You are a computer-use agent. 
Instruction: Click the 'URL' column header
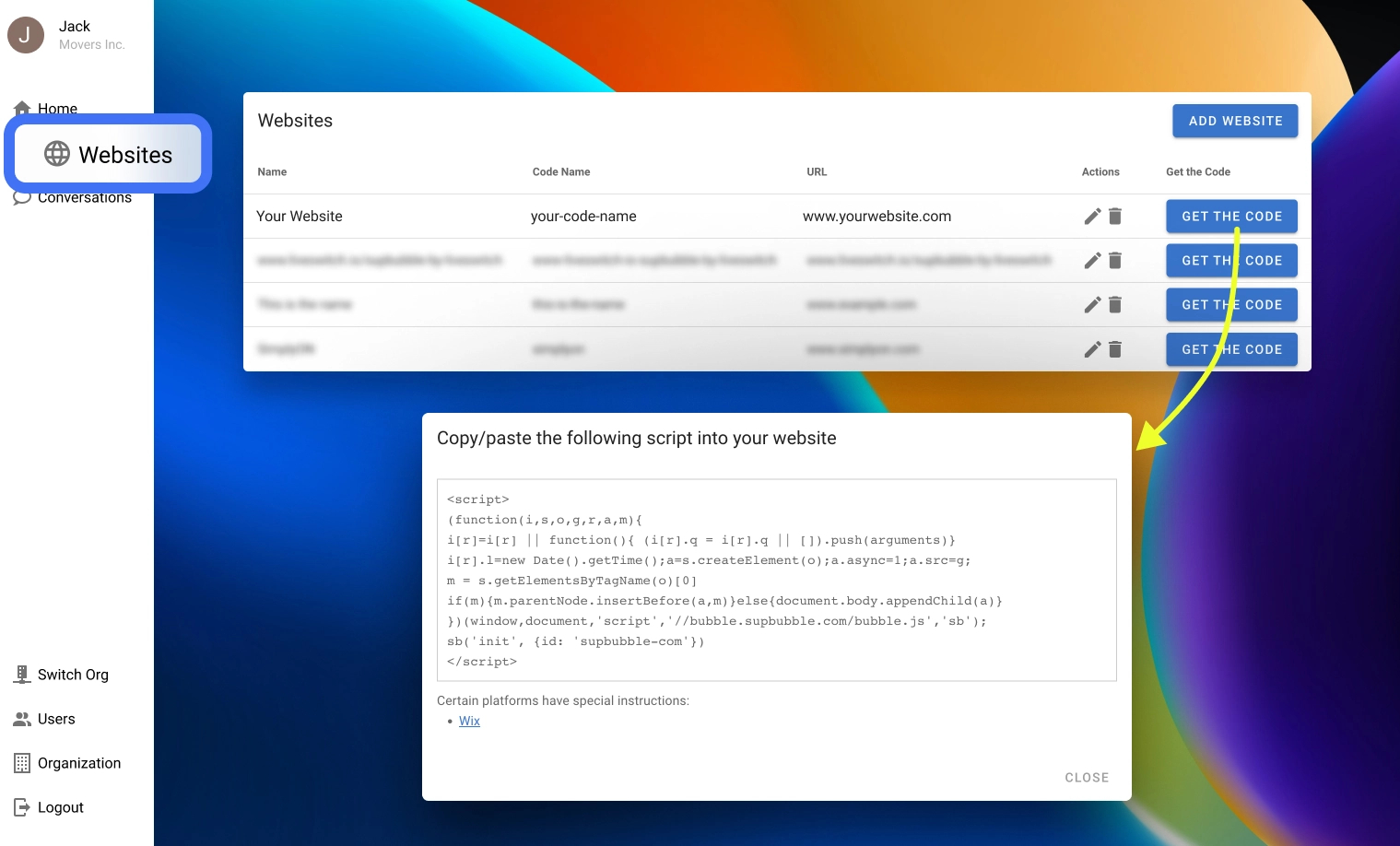817,172
